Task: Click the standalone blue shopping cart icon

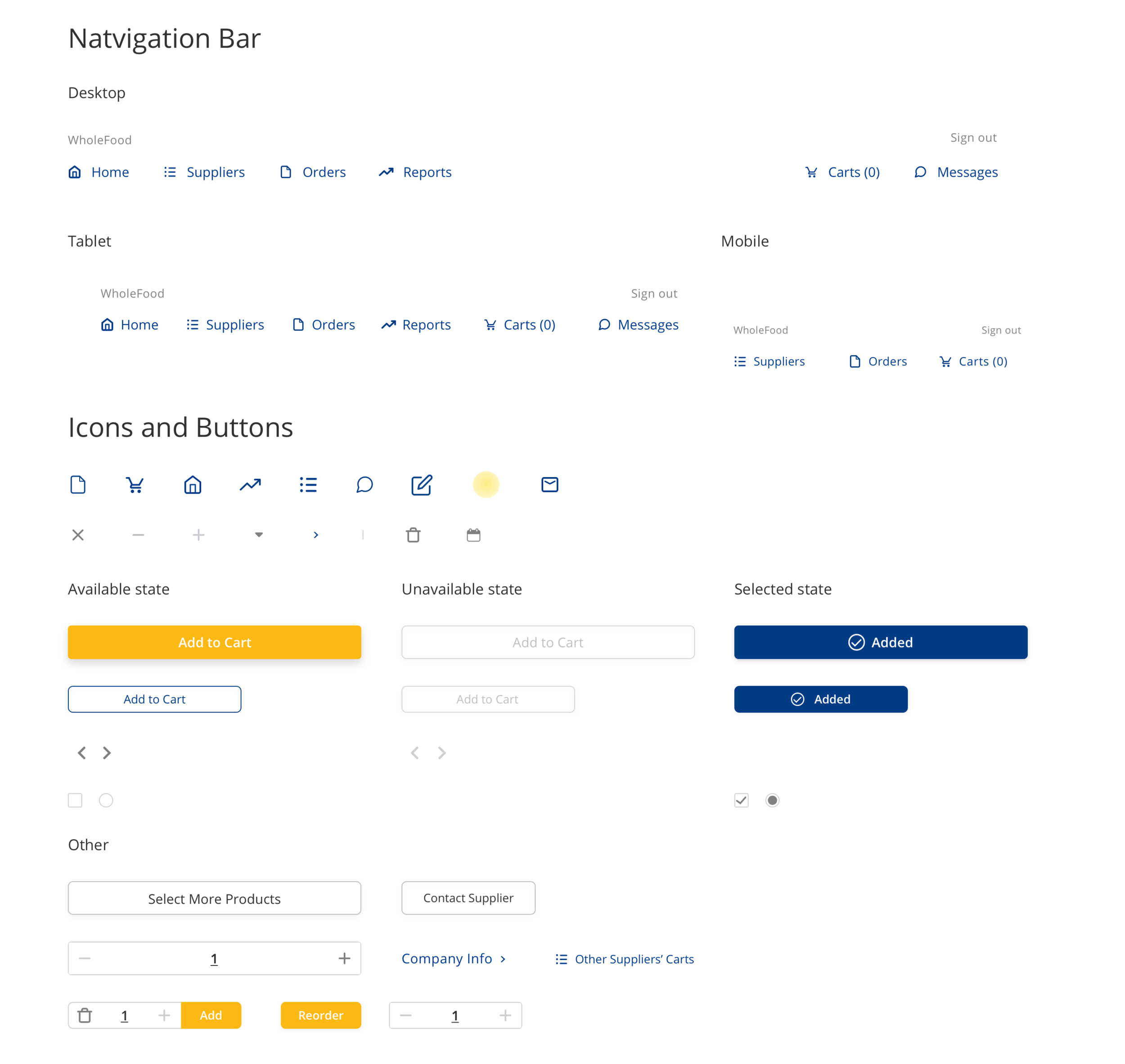Action: tap(135, 485)
